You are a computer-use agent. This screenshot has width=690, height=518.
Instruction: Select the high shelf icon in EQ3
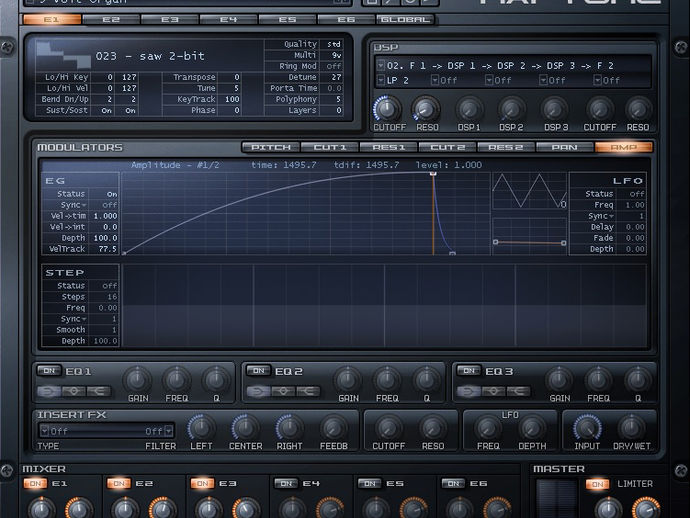pos(518,391)
